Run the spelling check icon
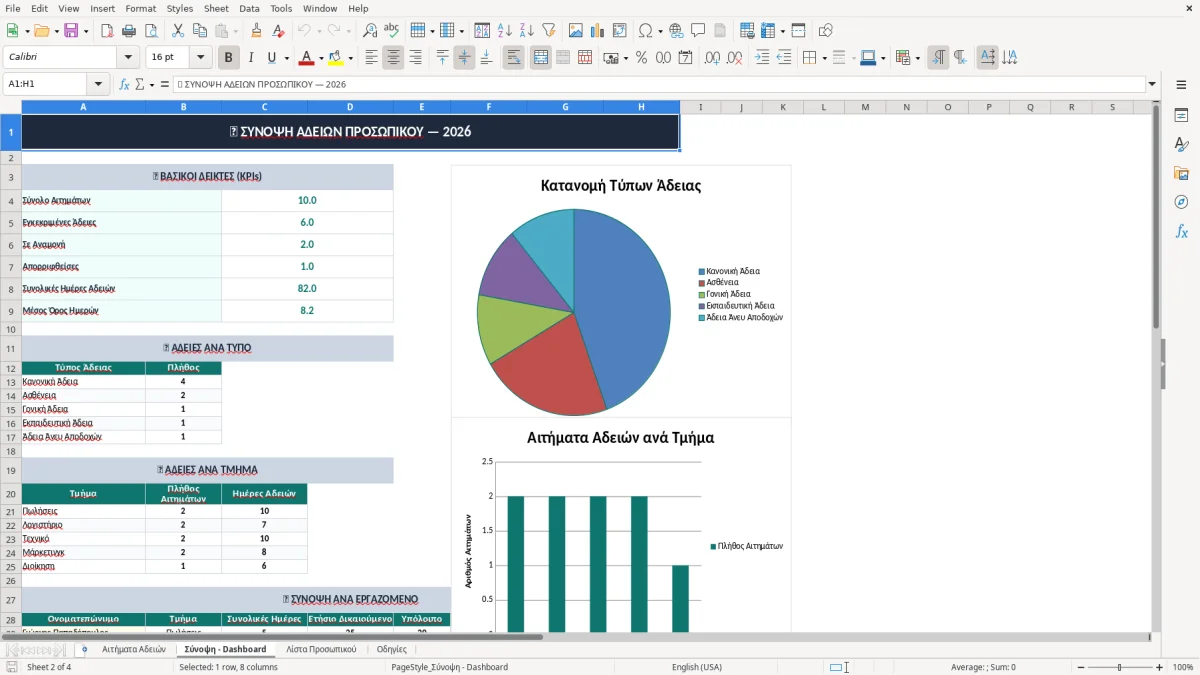The height and width of the screenshot is (675, 1200). click(x=391, y=31)
